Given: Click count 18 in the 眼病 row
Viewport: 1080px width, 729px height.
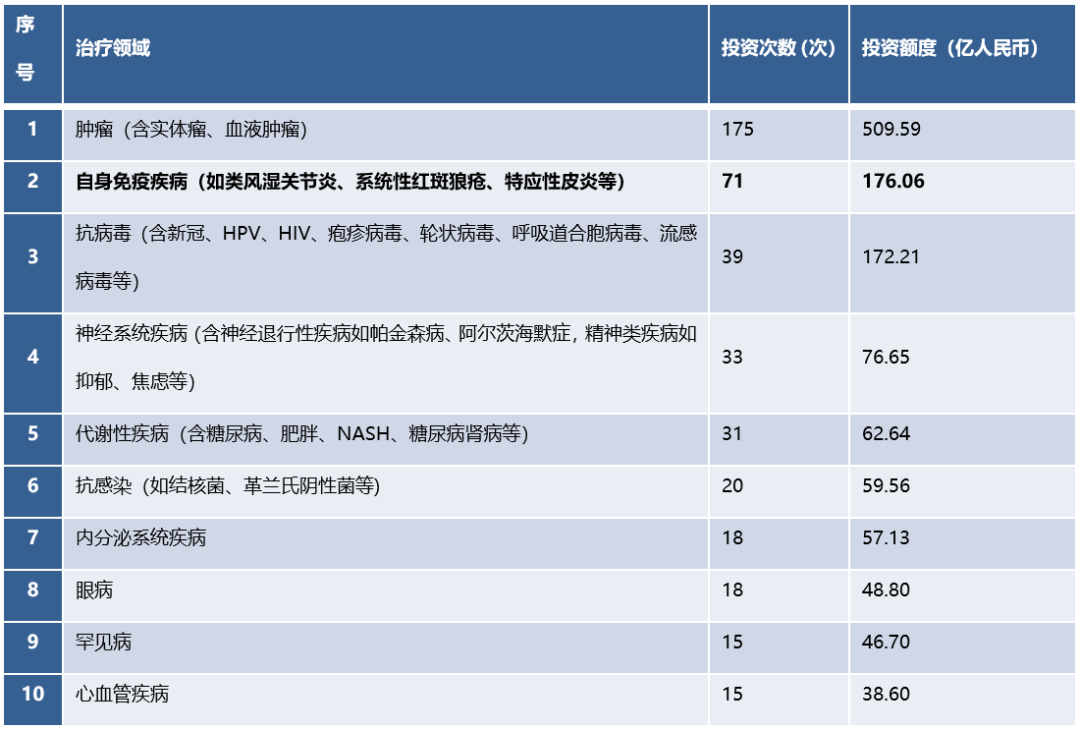Looking at the screenshot, I should [x=732, y=590].
